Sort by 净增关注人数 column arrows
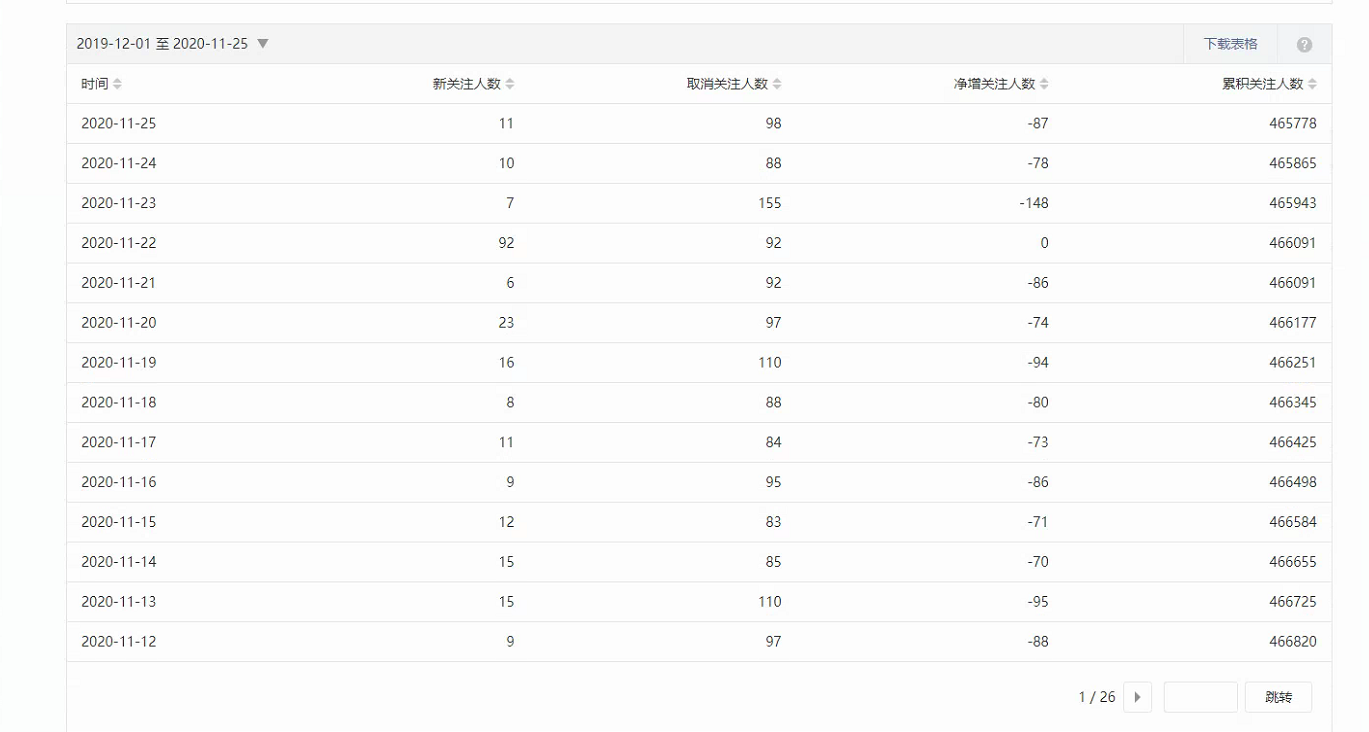 pos(1044,84)
